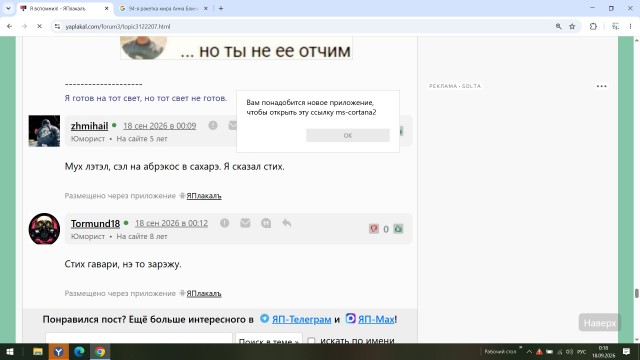Send private message to Tormund18 envelope icon
Screen dimensions: 640x360
point(245,223)
